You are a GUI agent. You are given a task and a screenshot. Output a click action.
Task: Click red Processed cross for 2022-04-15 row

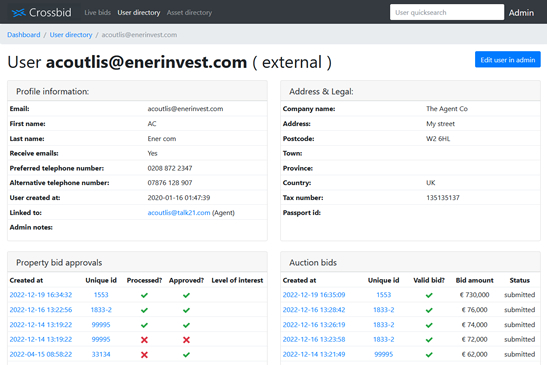pyautogui.click(x=144, y=355)
